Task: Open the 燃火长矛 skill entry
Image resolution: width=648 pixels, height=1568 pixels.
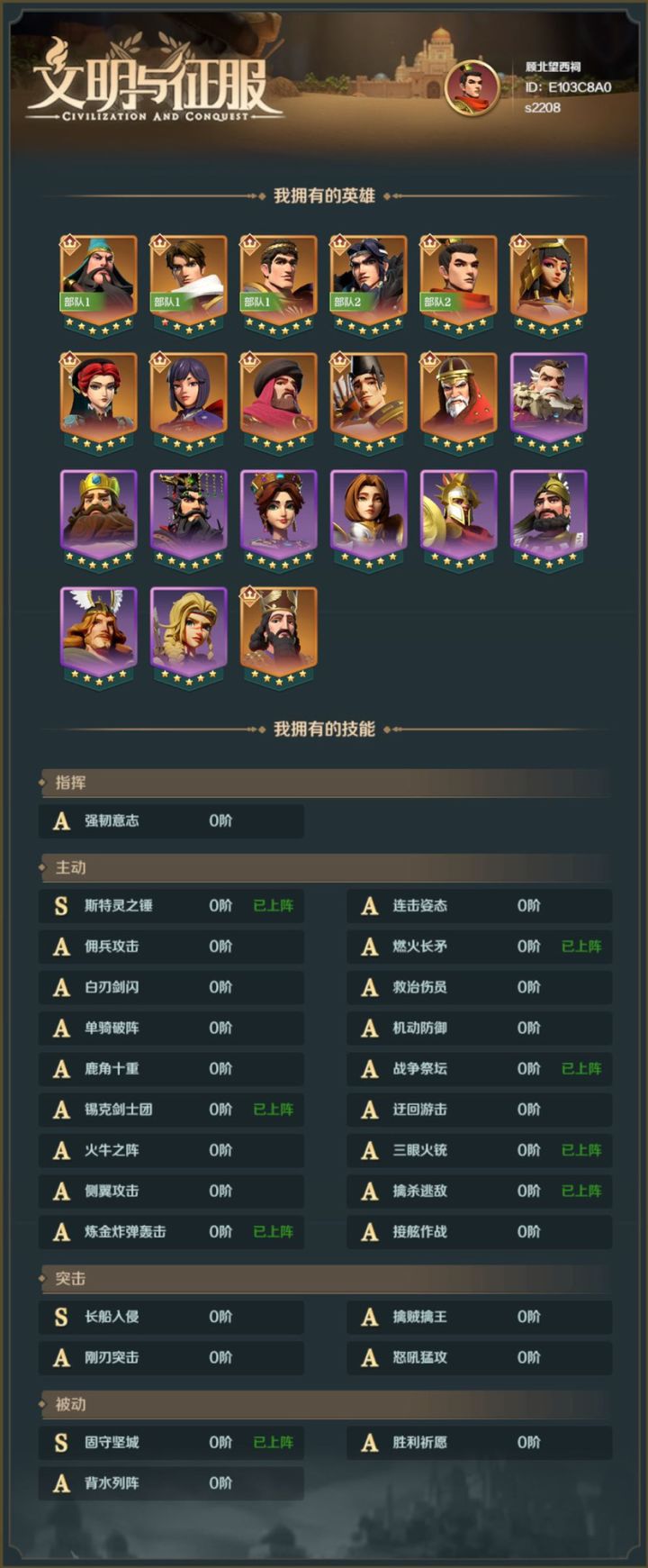Action: pyautogui.click(x=480, y=947)
